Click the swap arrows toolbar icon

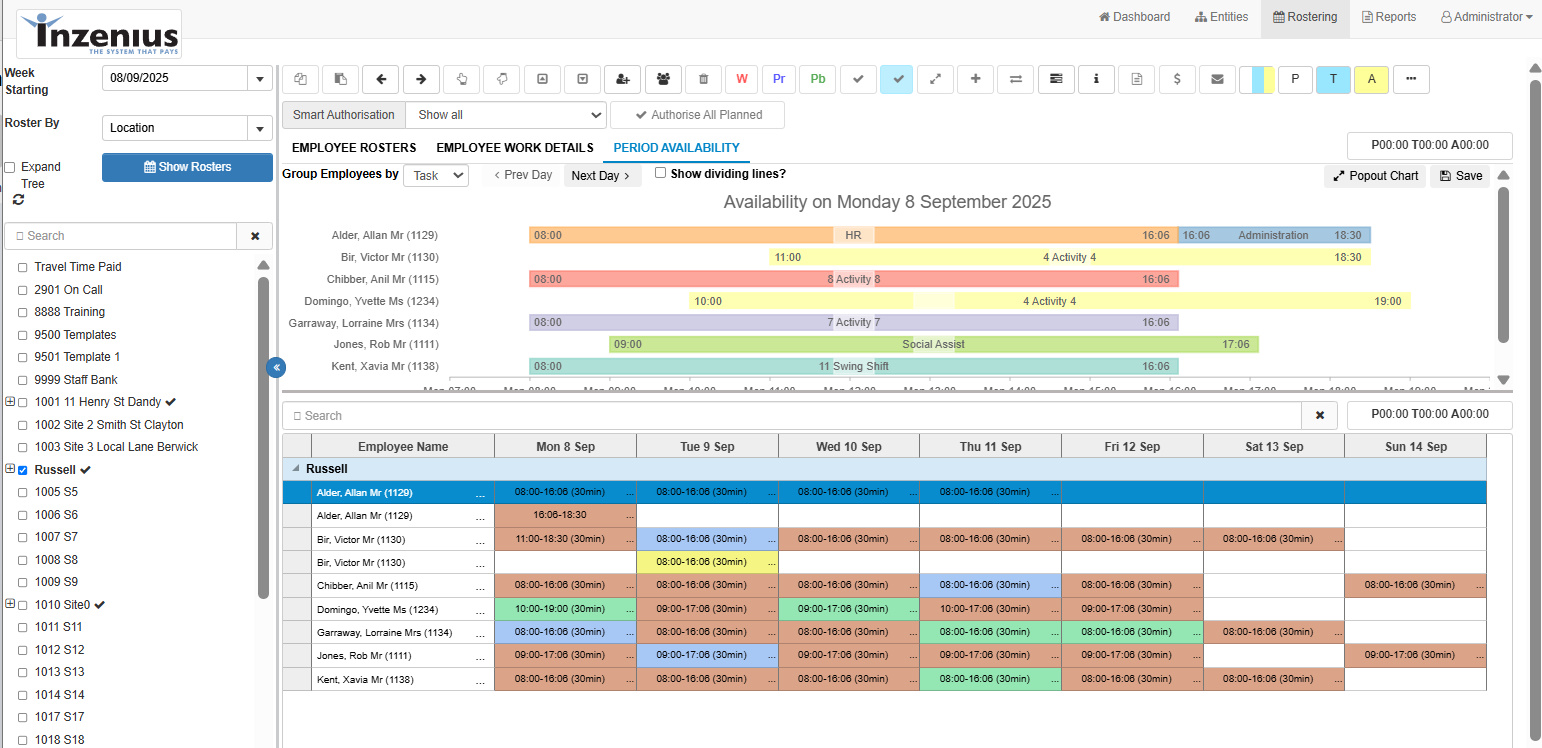pos(1016,79)
